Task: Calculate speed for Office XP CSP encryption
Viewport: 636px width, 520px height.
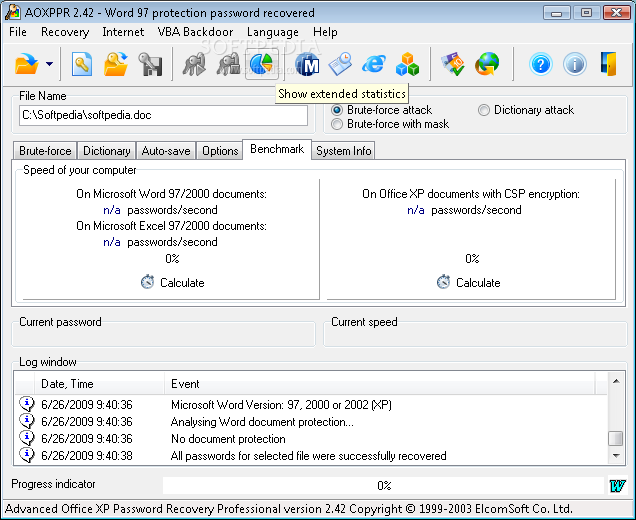Action: click(x=469, y=282)
